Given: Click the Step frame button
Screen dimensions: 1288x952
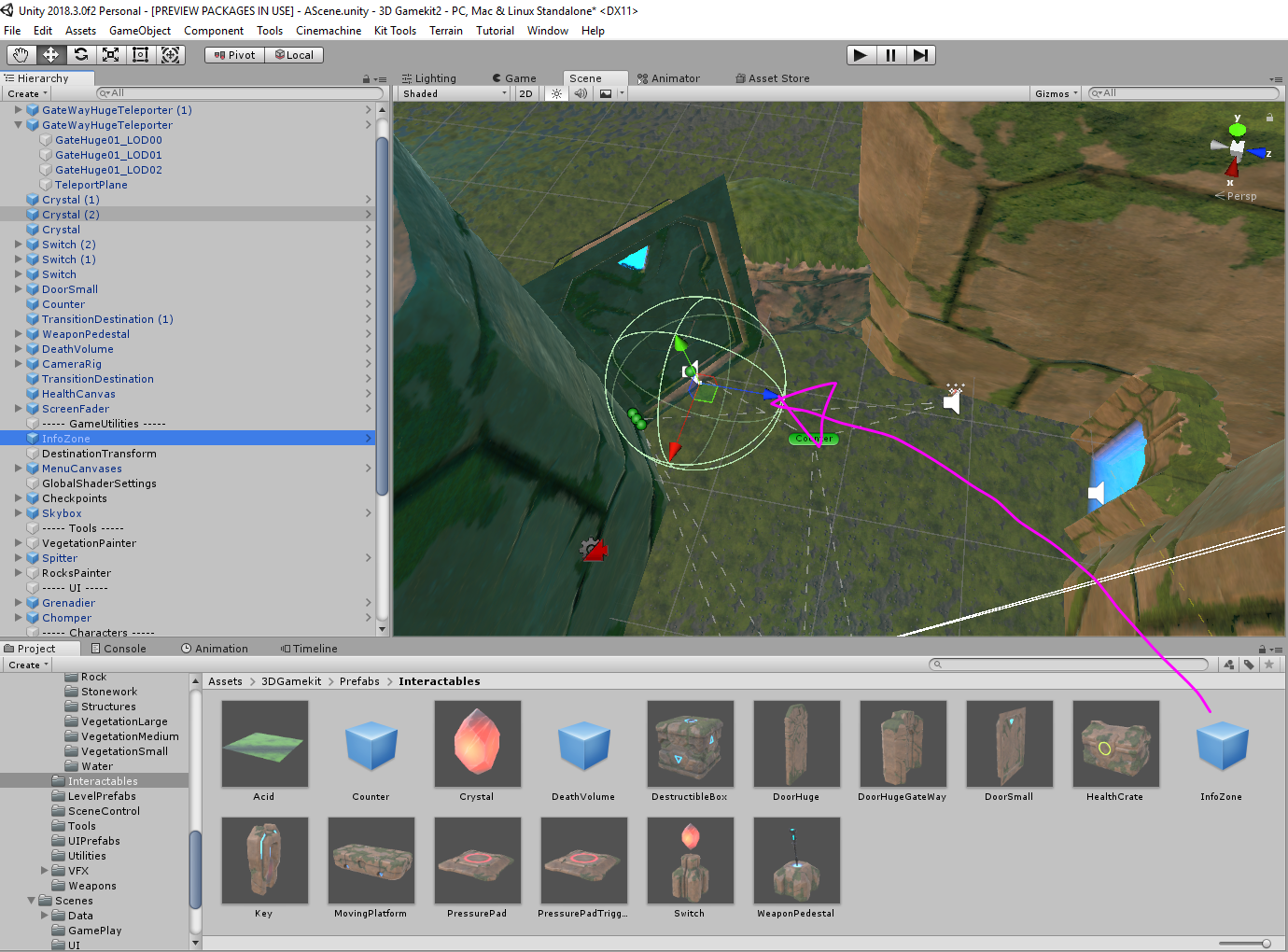Looking at the screenshot, I should pos(920,55).
